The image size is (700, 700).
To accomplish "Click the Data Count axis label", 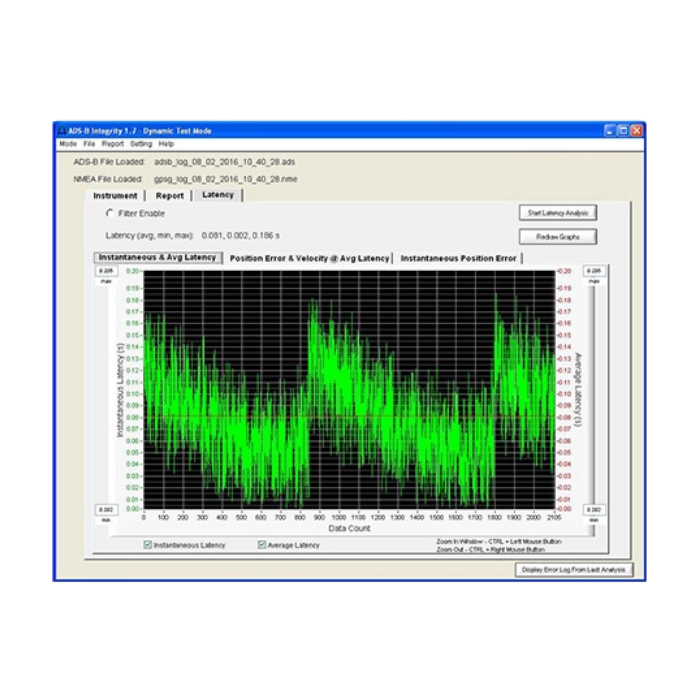I will (x=350, y=528).
